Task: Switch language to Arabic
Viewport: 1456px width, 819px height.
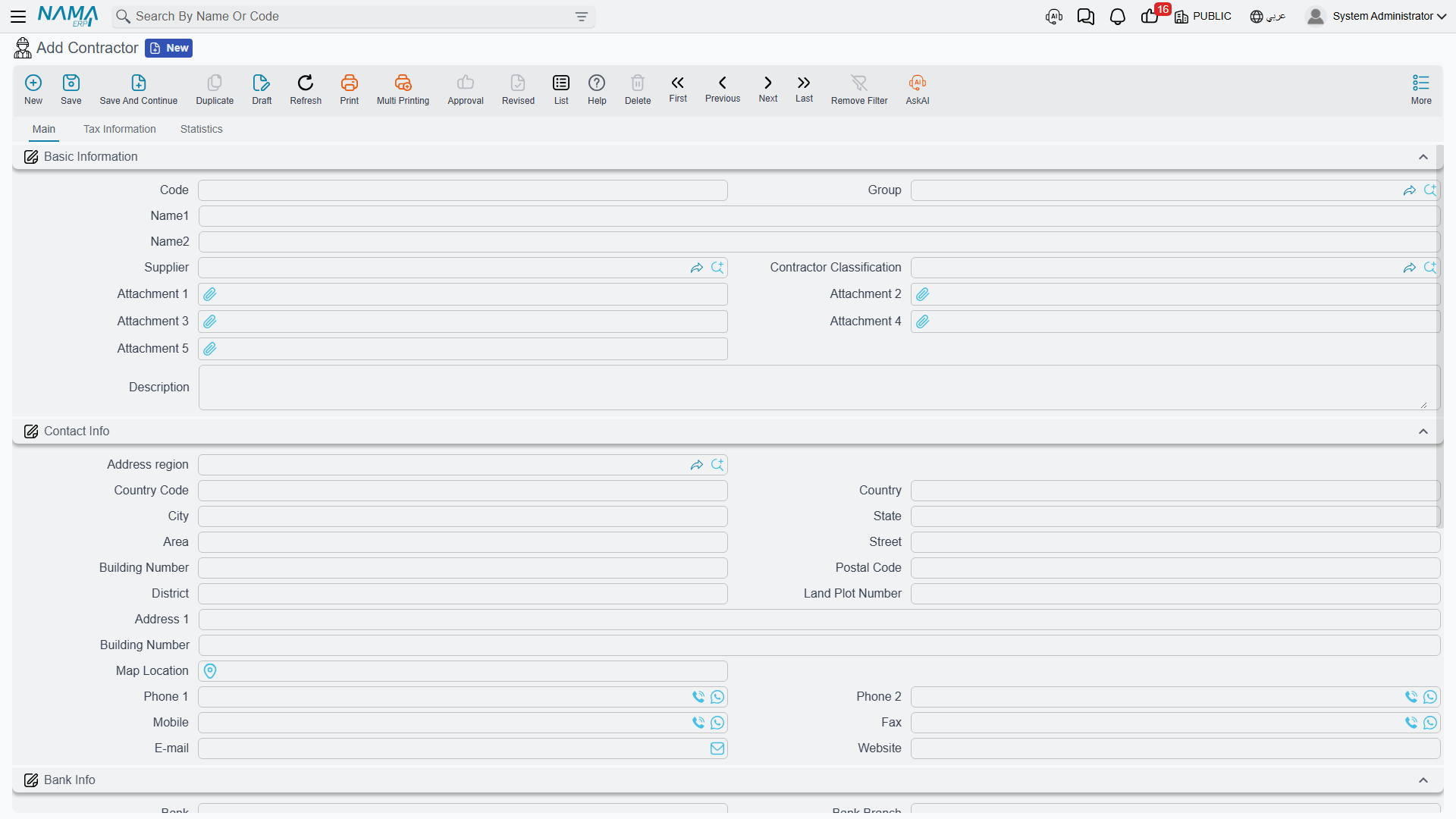Action: (1268, 17)
